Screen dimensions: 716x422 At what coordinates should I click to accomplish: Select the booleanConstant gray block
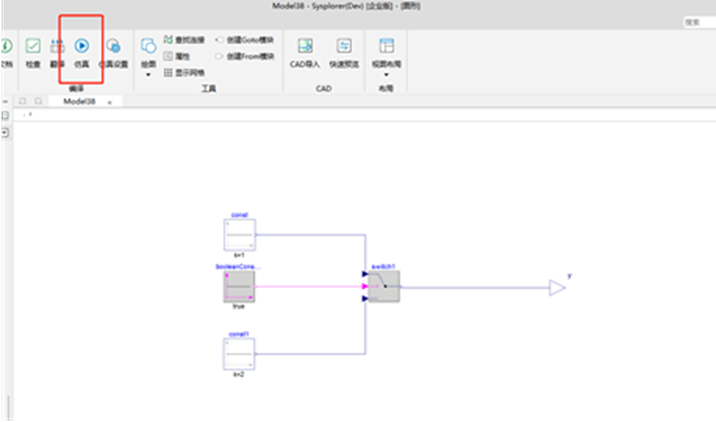239,286
